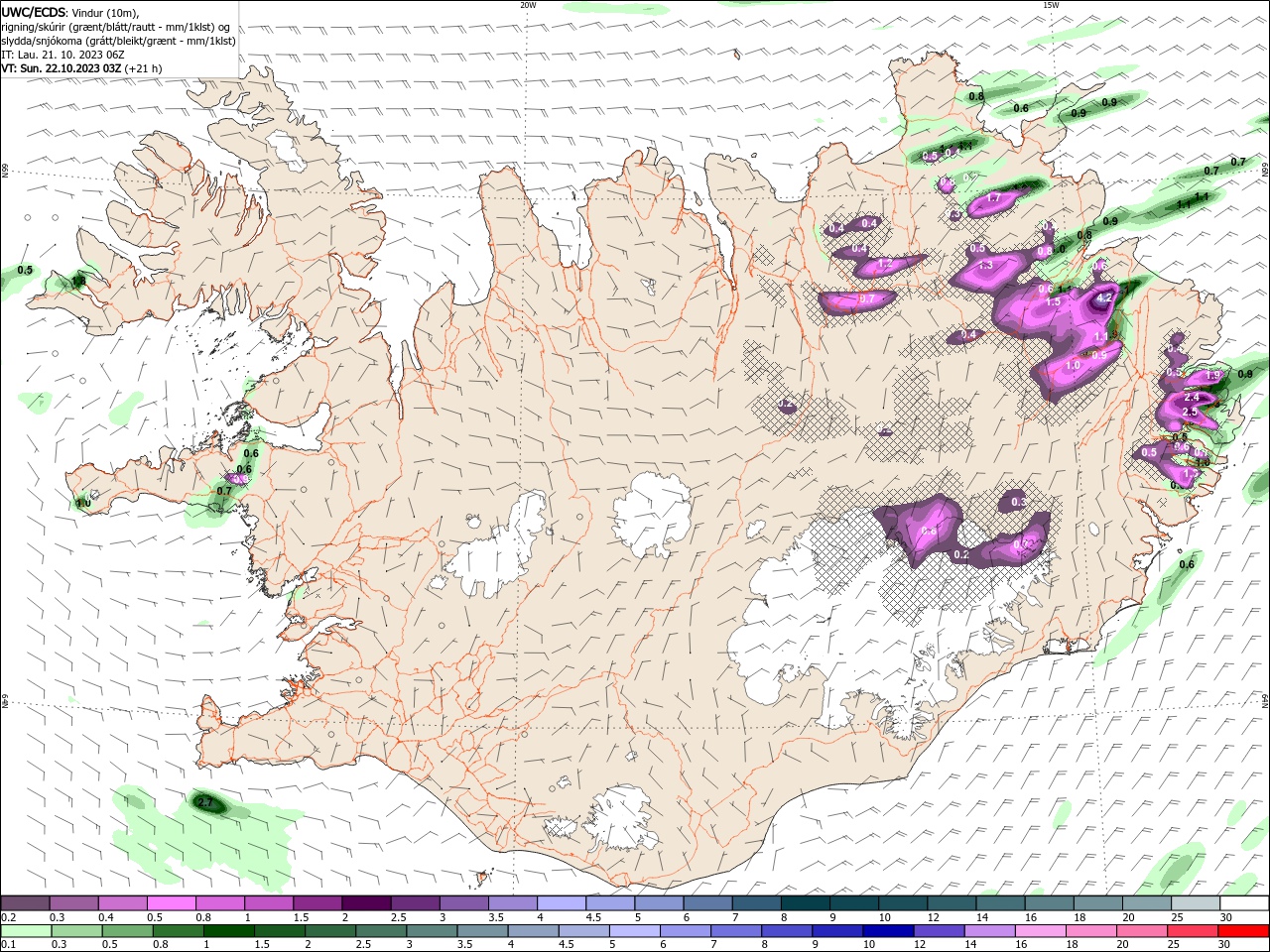1270x952 pixels.
Task: Click the pink rain swatch between 16 and 18
Action: pos(1039,931)
